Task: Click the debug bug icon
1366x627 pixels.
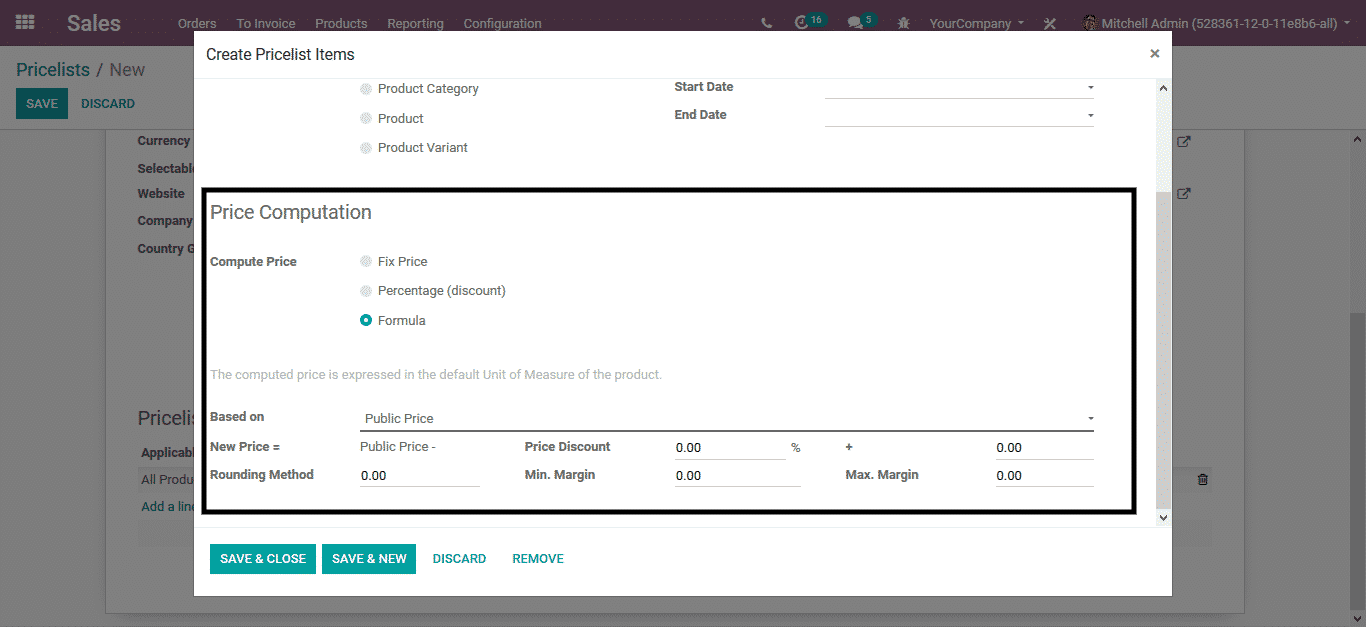Action: pyautogui.click(x=904, y=23)
